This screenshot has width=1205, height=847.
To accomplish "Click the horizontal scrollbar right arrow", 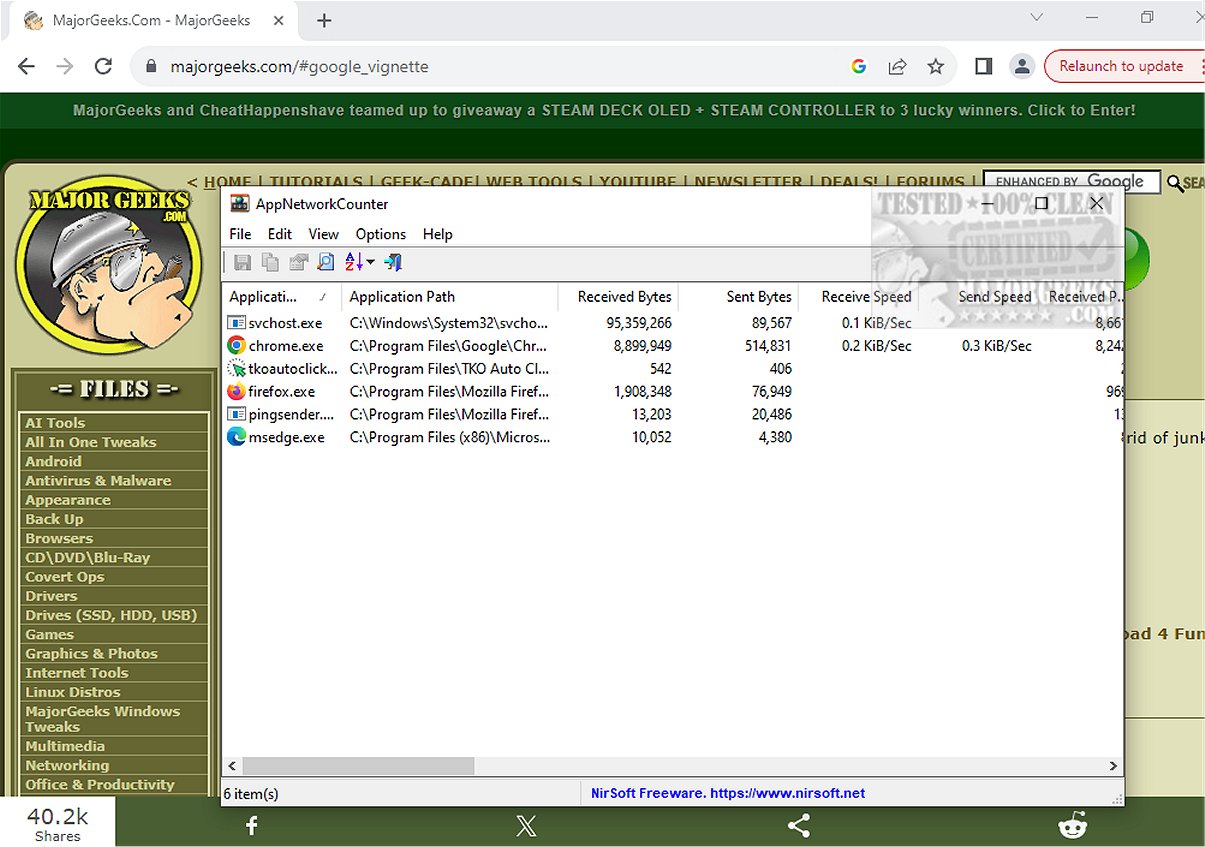I will [1114, 766].
